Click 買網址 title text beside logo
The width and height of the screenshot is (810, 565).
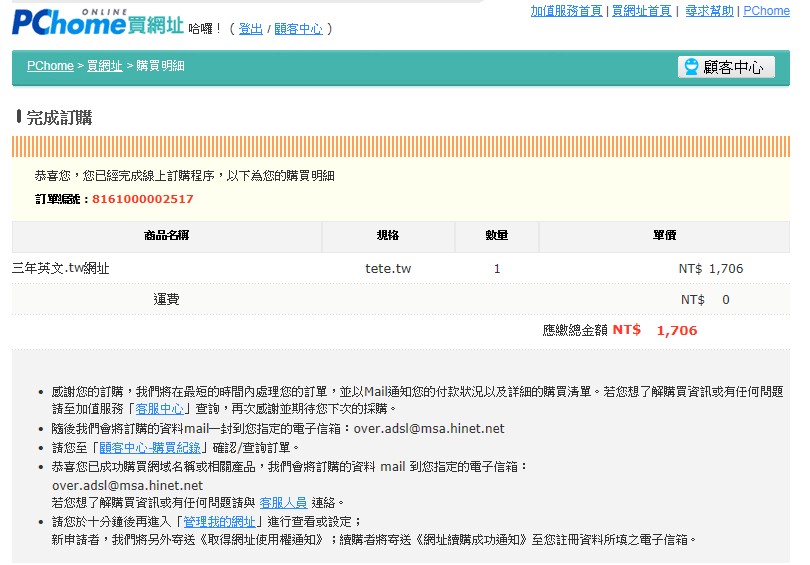[155, 25]
